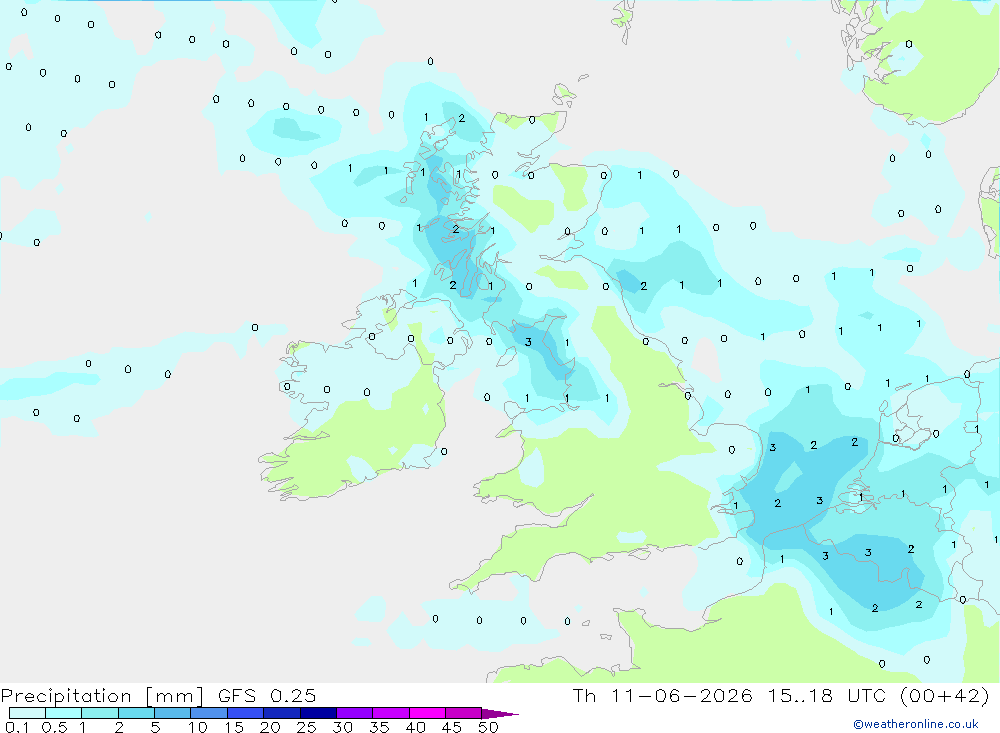Click the '(00+42)' forecast offset text

[x=945, y=695]
